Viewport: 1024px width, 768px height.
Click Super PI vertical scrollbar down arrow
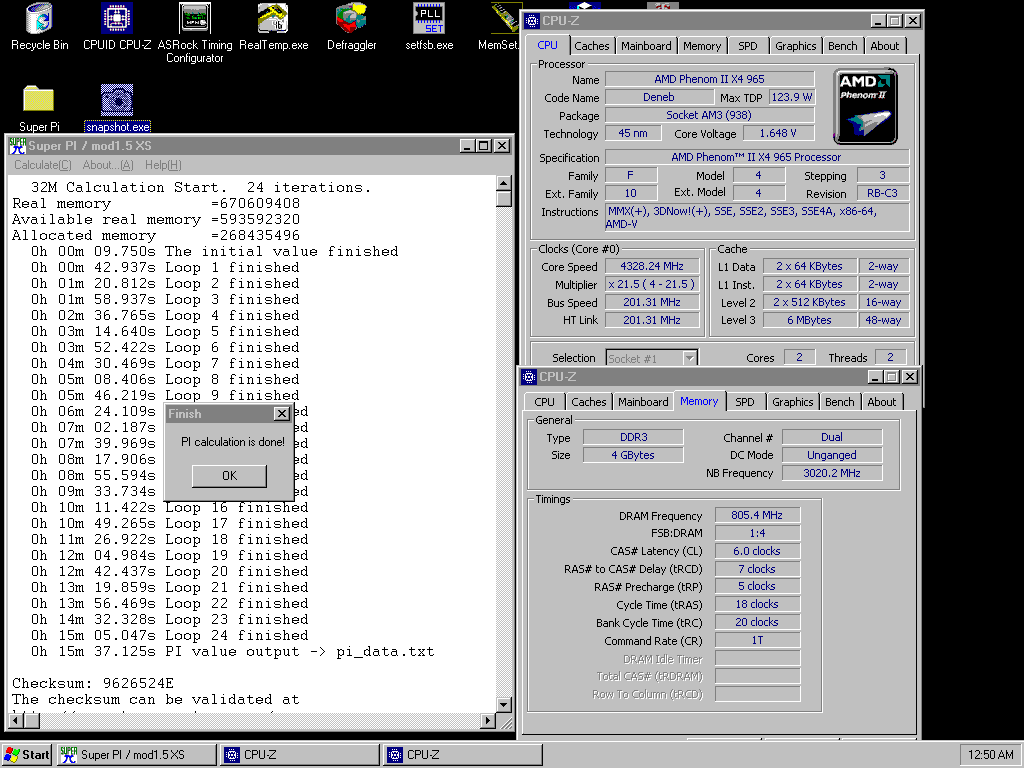[x=504, y=705]
